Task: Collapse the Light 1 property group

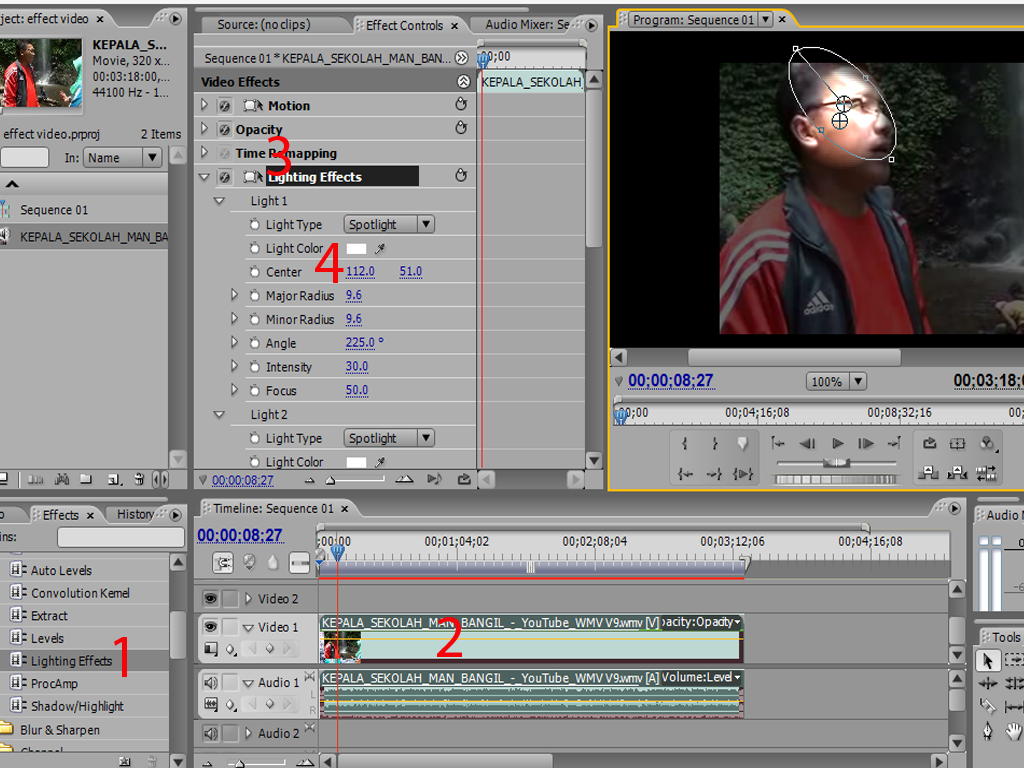Action: 218,200
